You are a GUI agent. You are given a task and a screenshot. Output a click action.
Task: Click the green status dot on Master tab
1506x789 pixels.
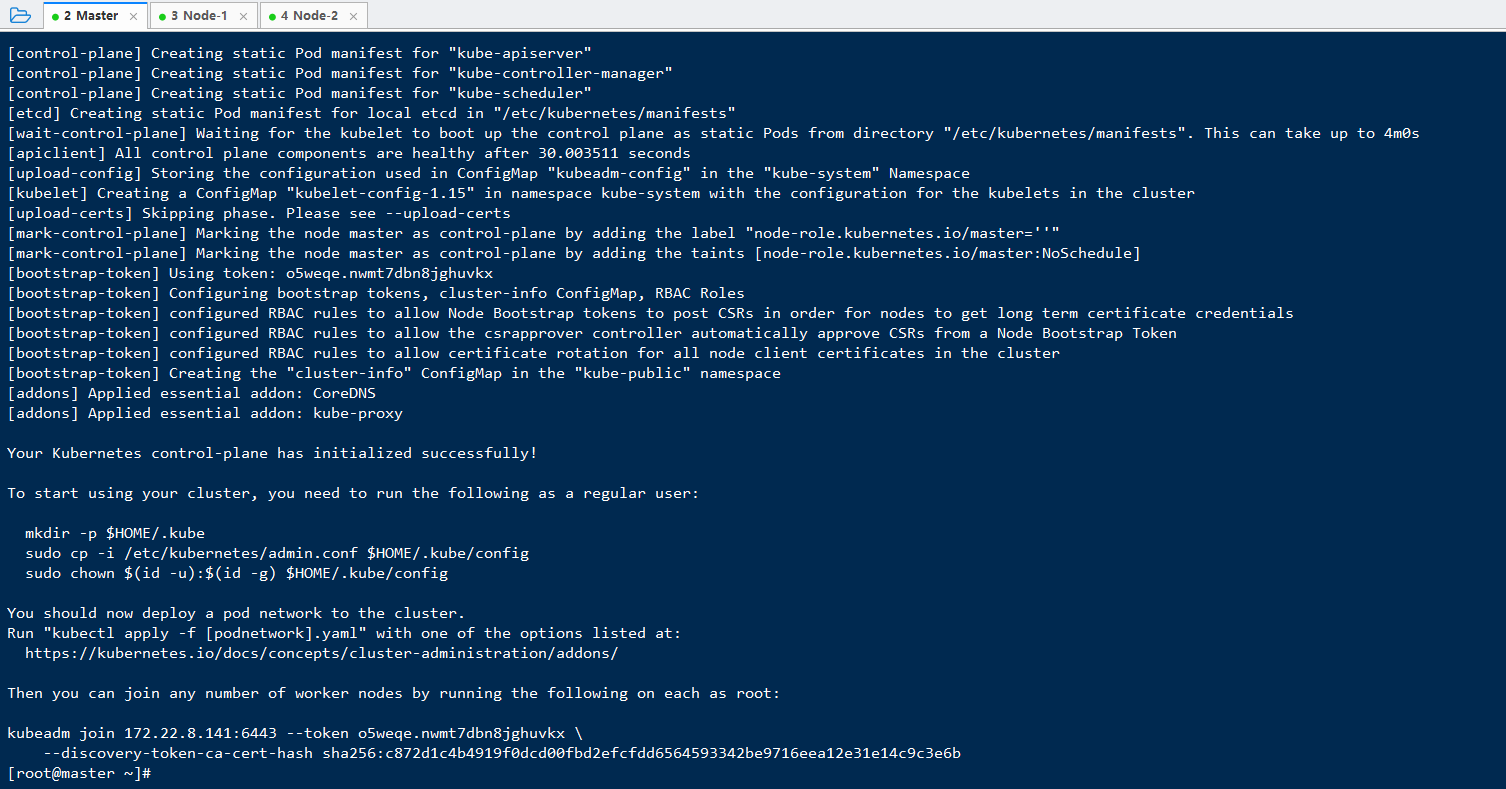click(x=55, y=16)
